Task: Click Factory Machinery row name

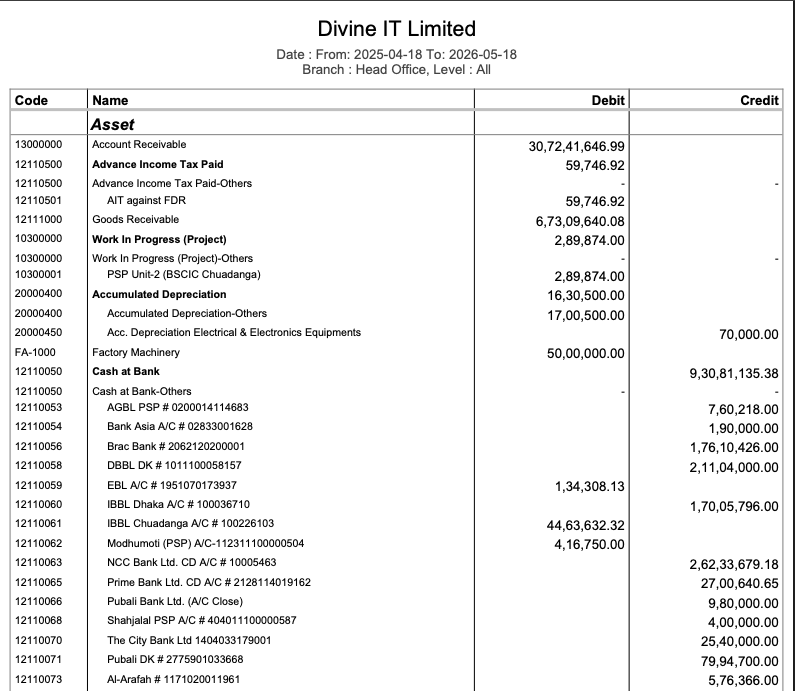Action: (x=136, y=352)
